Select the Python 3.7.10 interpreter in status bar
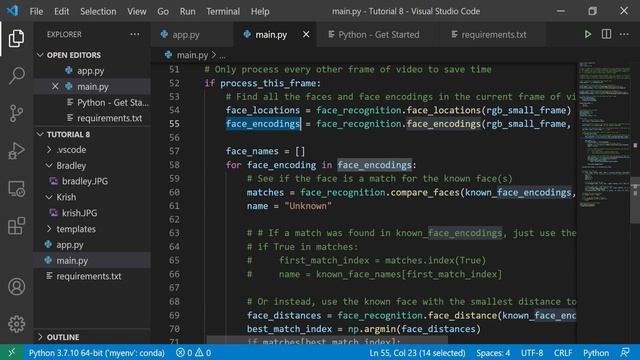The width and height of the screenshot is (640, 360). coord(97,353)
